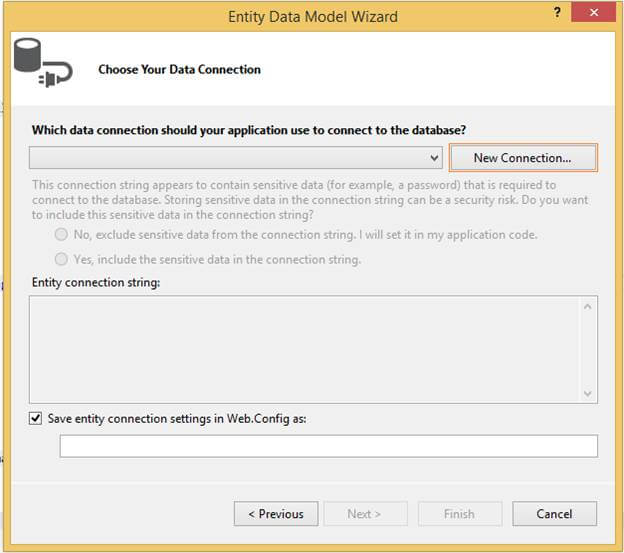The height and width of the screenshot is (553, 624).
Task: Close the Entity Data Model Wizard
Action: [x=594, y=15]
